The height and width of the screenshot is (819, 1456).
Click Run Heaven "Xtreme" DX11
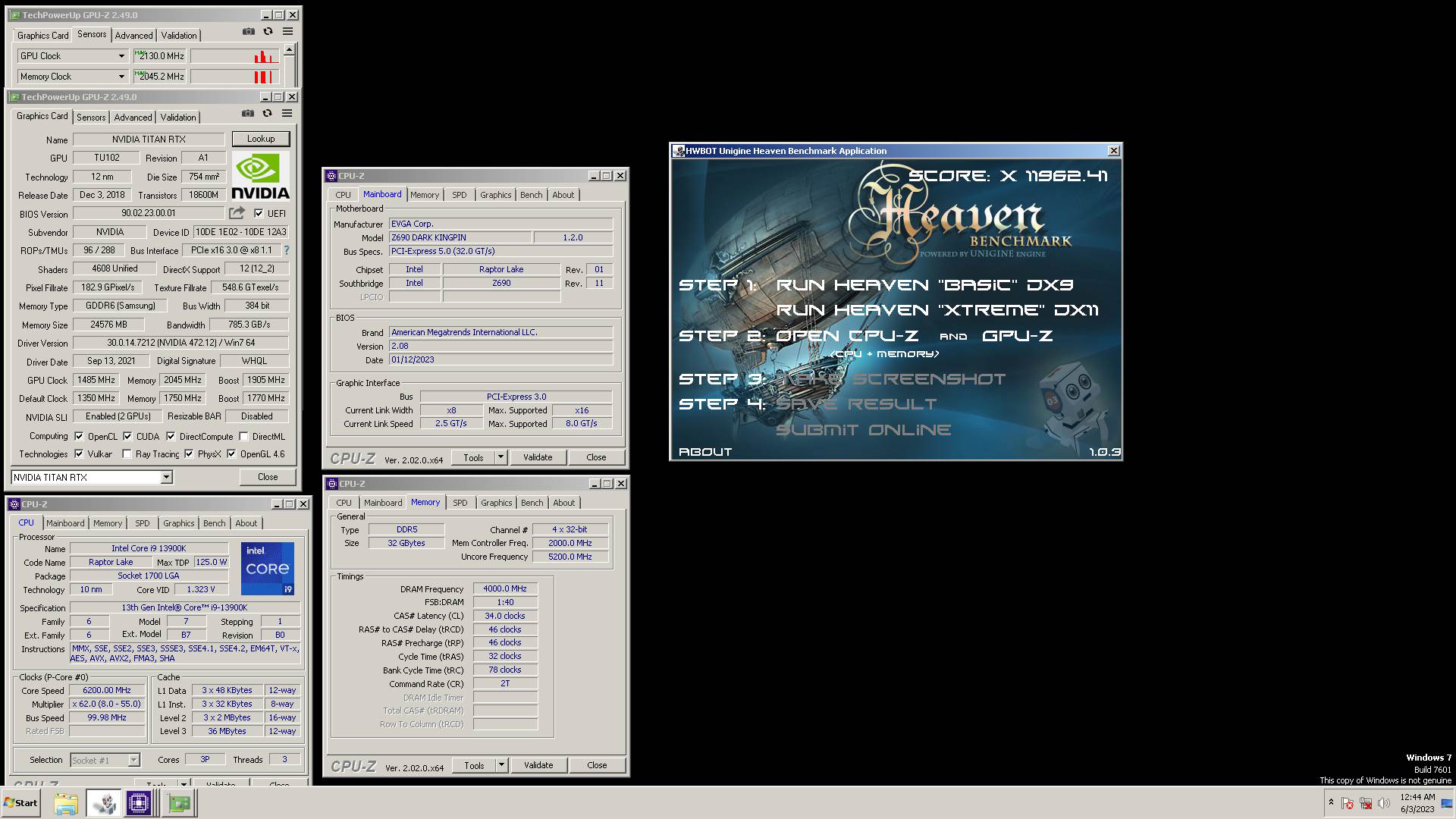[937, 310]
